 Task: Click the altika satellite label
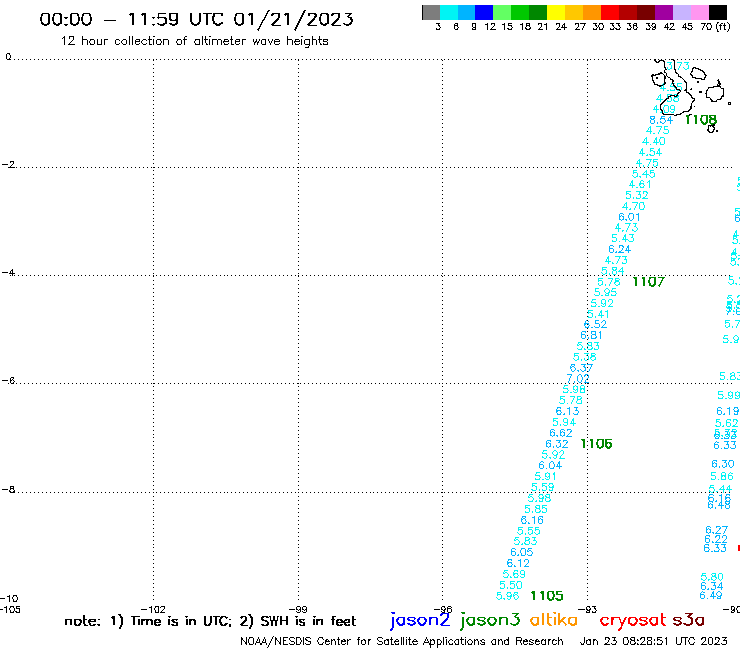(x=554, y=620)
